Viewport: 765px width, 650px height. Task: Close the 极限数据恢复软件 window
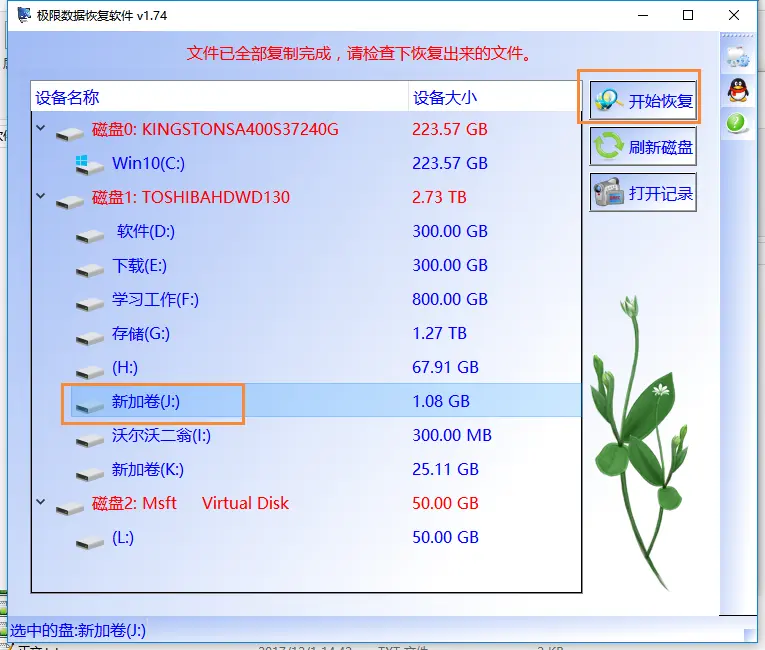(x=734, y=16)
